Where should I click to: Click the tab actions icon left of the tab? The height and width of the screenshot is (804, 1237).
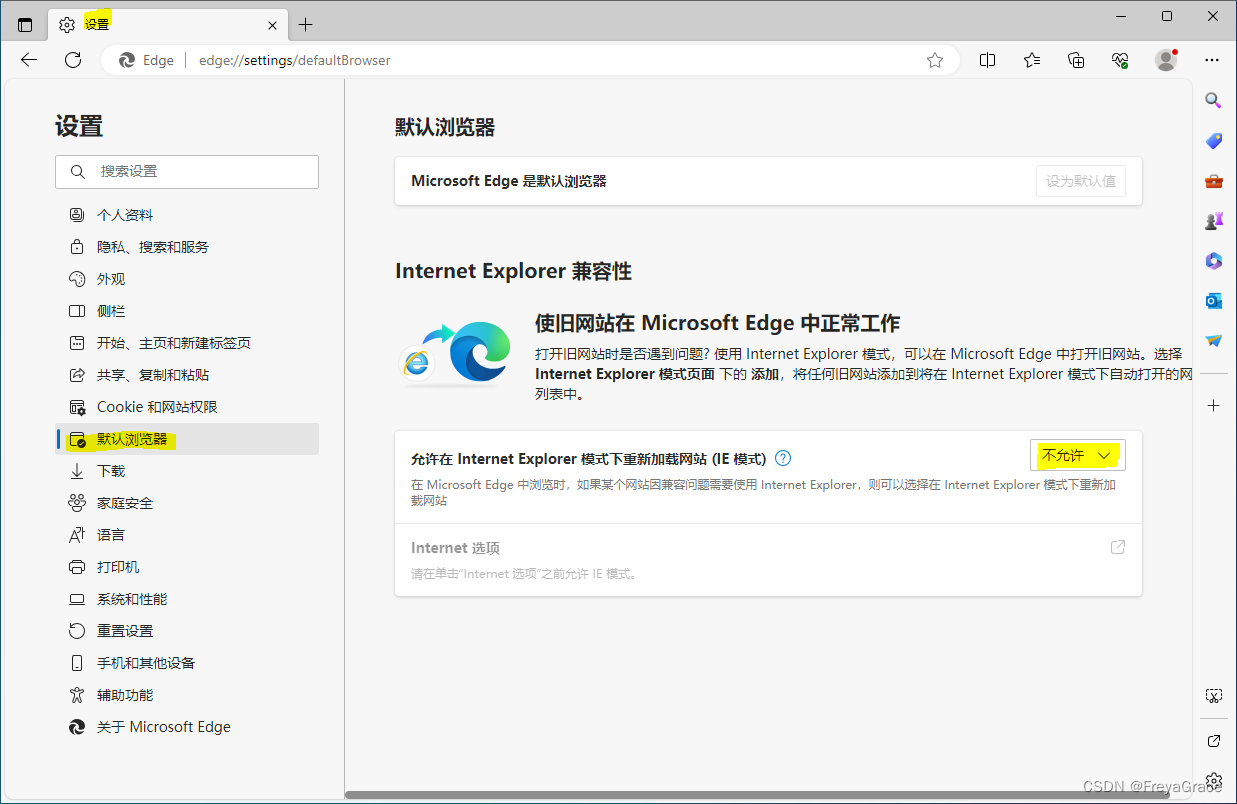coord(25,24)
